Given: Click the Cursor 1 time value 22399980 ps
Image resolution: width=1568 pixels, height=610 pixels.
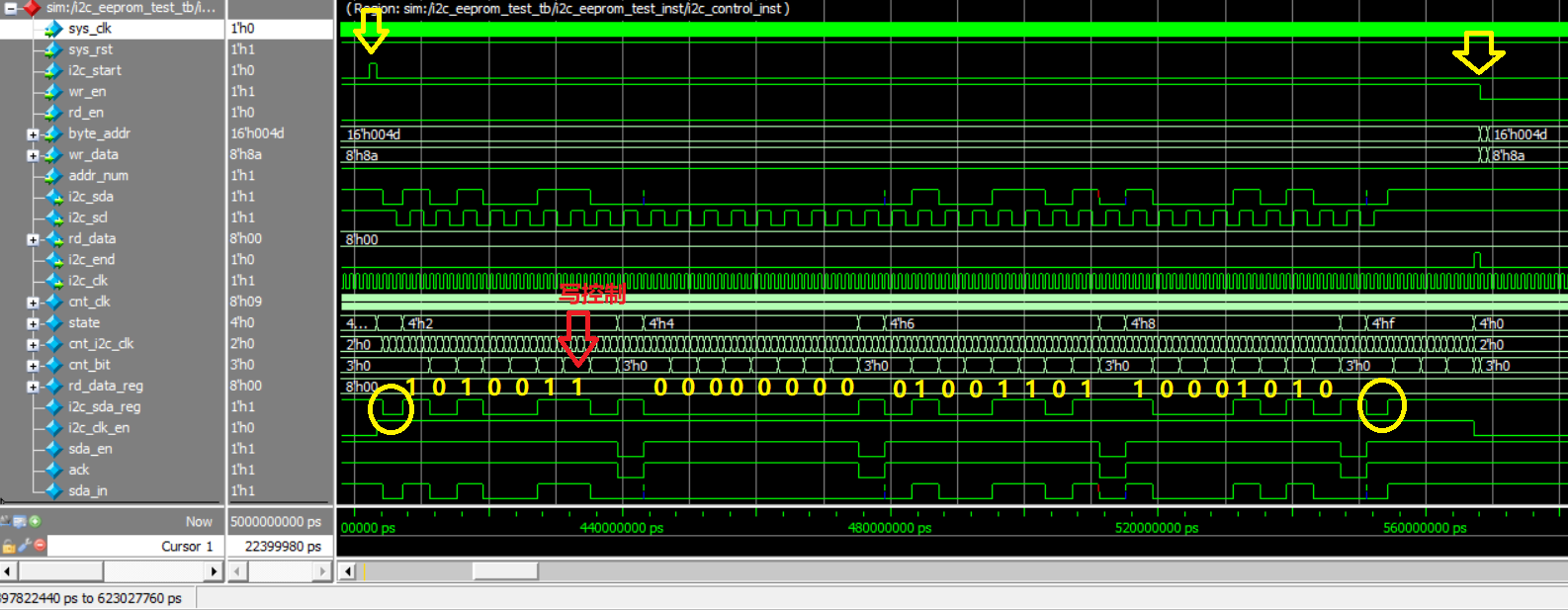Looking at the screenshot, I should tap(282, 546).
